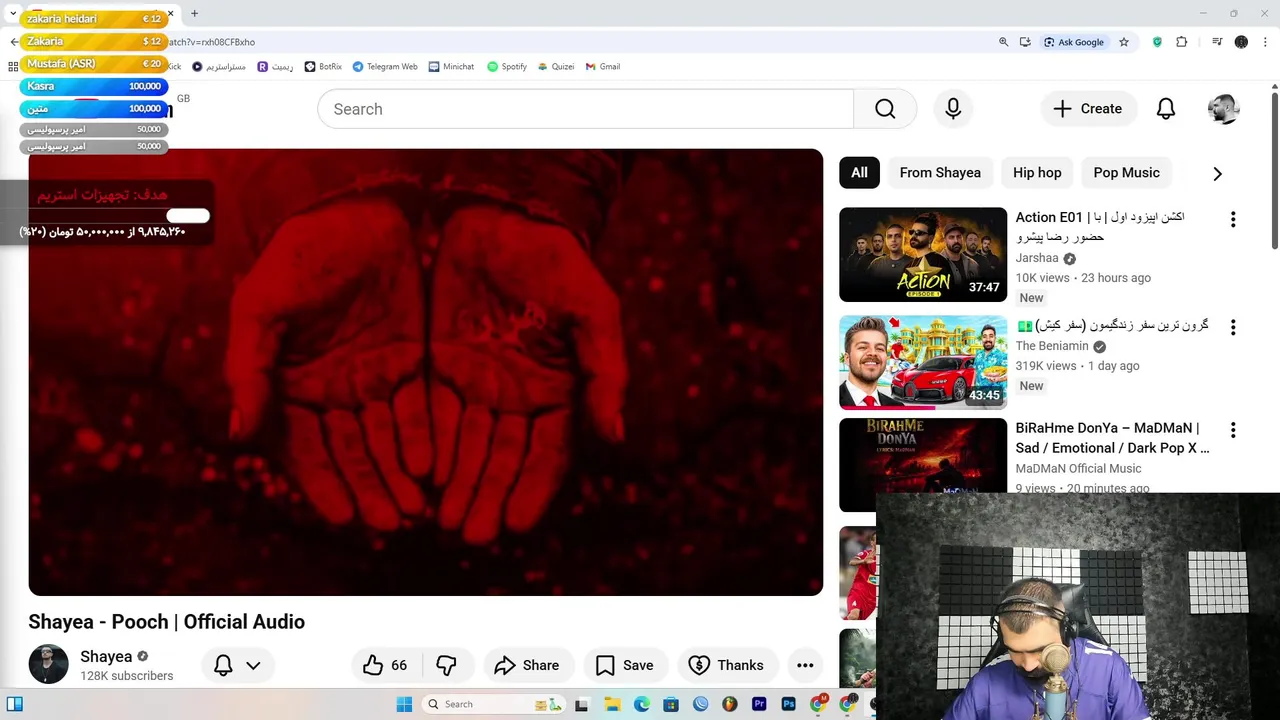The image size is (1280, 720).
Task: Bookmark this page with the star icon
Action: click(x=1124, y=42)
